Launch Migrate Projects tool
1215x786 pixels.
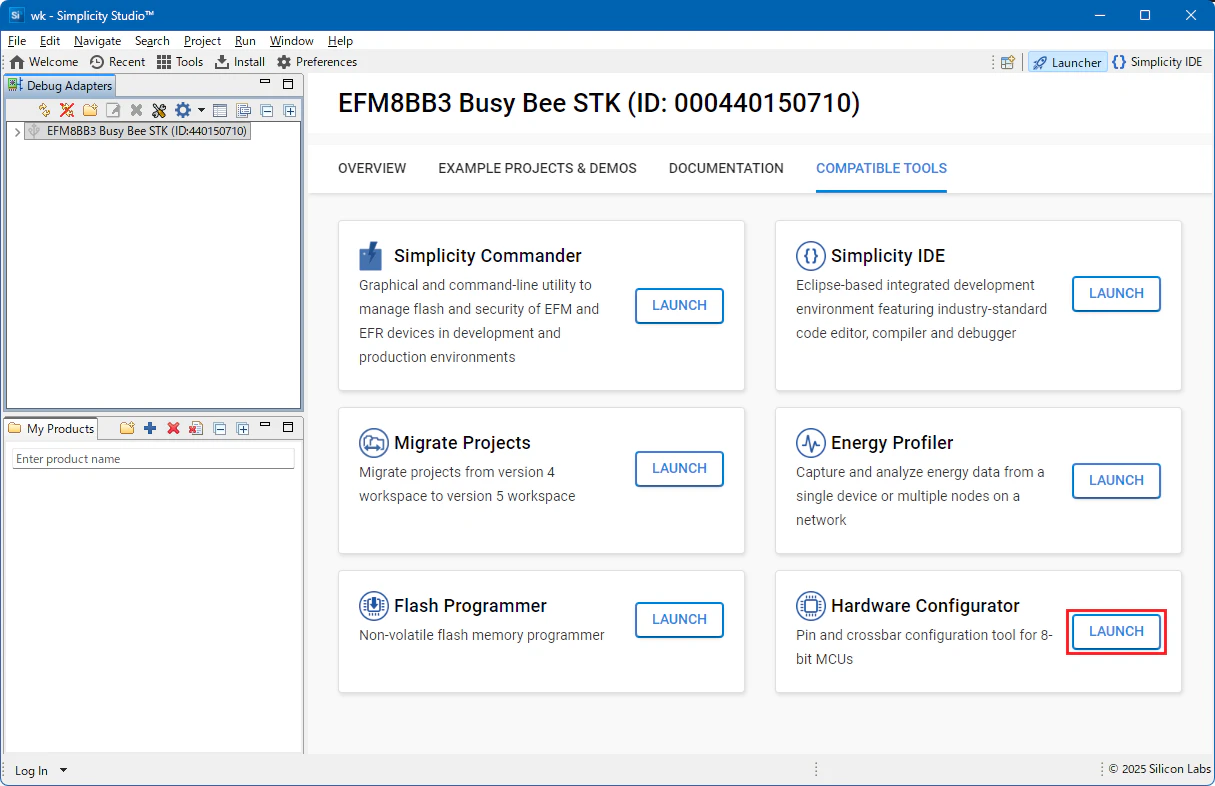[x=679, y=469]
